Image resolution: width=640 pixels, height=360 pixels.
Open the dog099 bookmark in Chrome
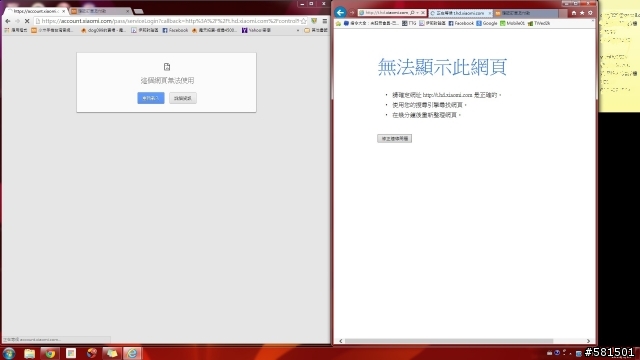coord(103,30)
